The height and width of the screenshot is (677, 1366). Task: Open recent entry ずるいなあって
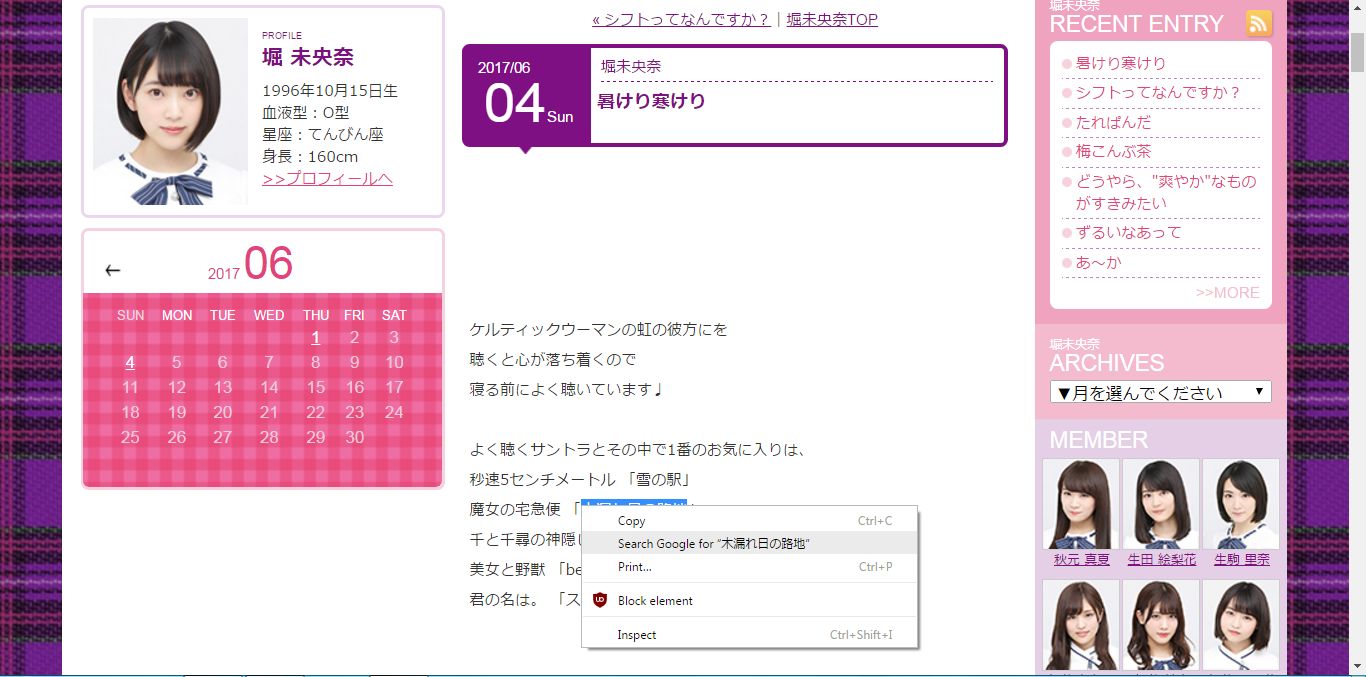tap(1128, 232)
